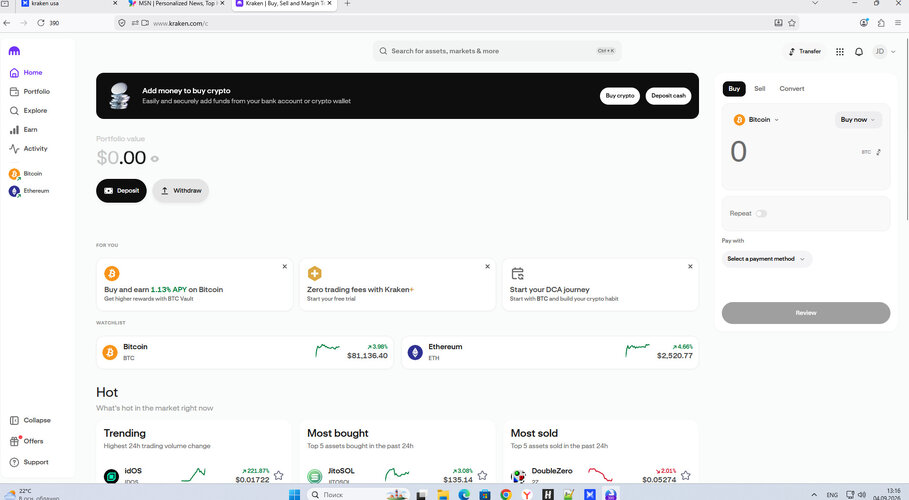Click the browser address bar
Image resolution: width=909 pixels, height=500 pixels.
coord(458,23)
